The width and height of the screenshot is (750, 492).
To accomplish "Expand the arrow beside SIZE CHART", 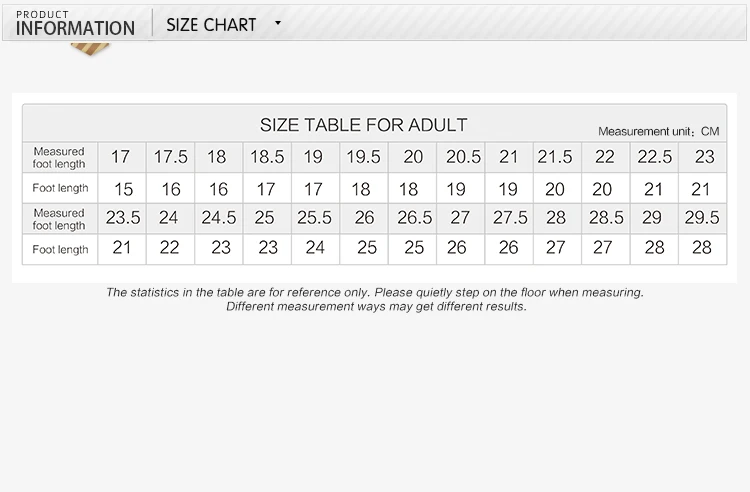I will [278, 23].
